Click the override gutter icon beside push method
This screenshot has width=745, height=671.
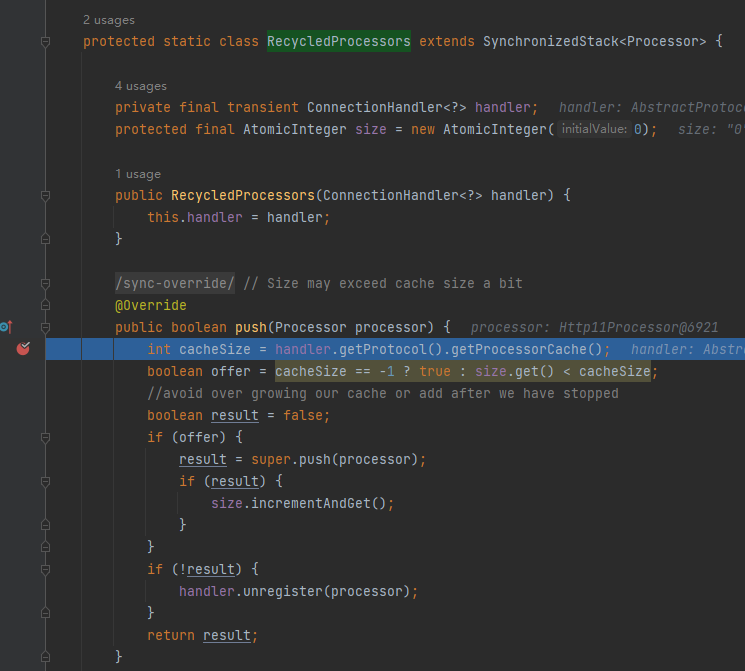tap(6, 327)
